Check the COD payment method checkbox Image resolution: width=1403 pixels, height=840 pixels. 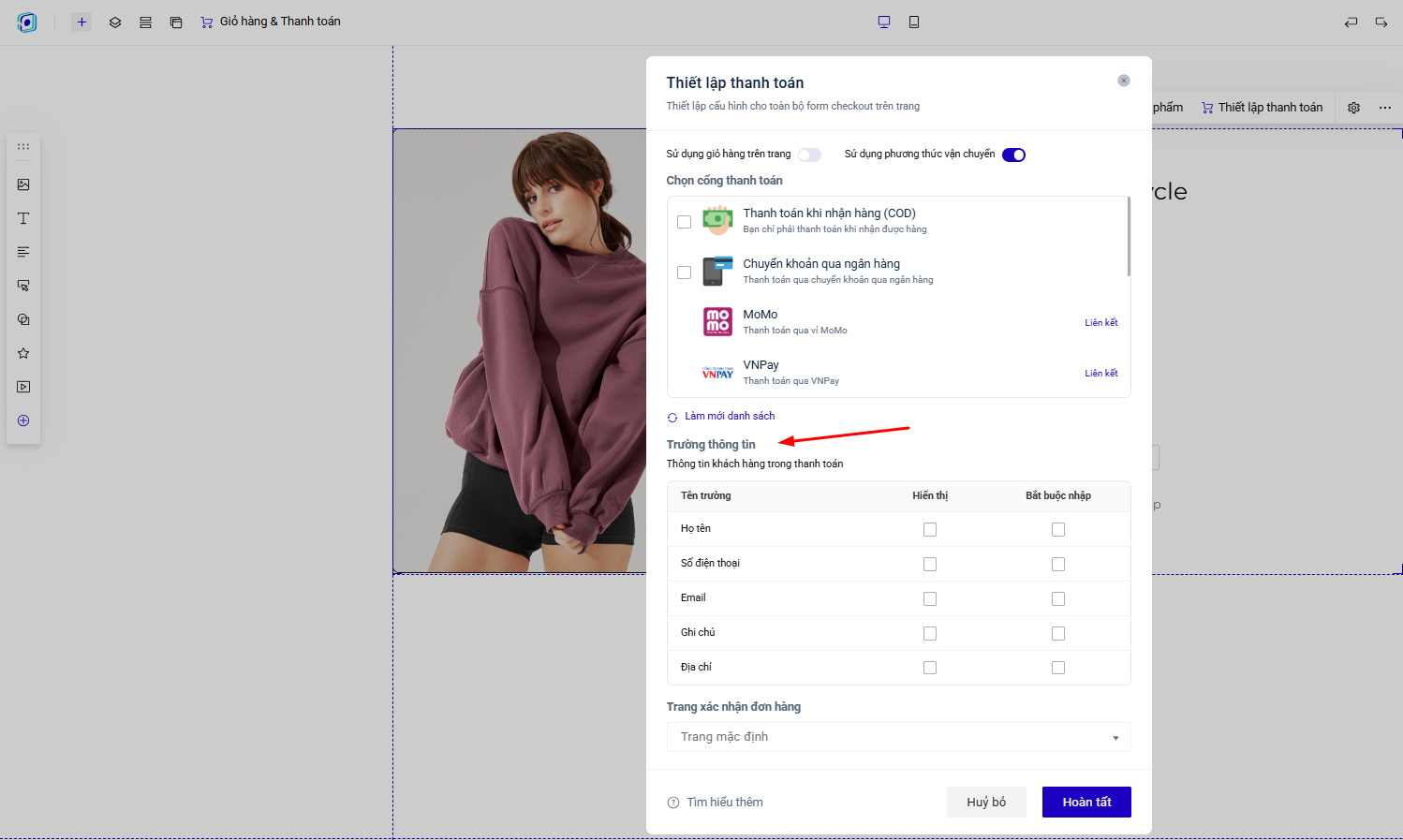pyautogui.click(x=684, y=222)
